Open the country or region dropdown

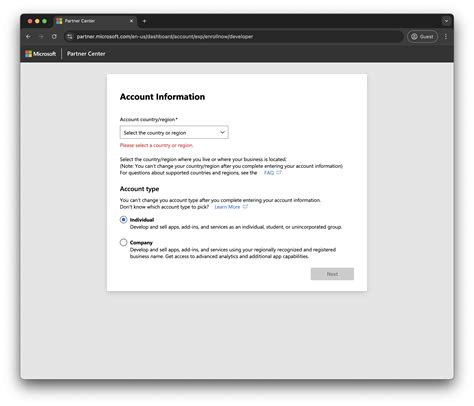coord(174,132)
